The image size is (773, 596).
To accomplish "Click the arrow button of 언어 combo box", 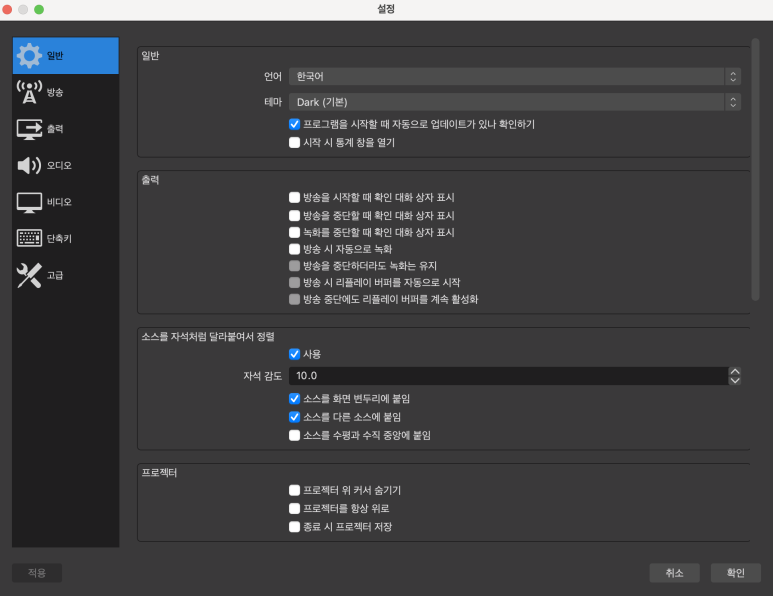I will pyautogui.click(x=733, y=76).
